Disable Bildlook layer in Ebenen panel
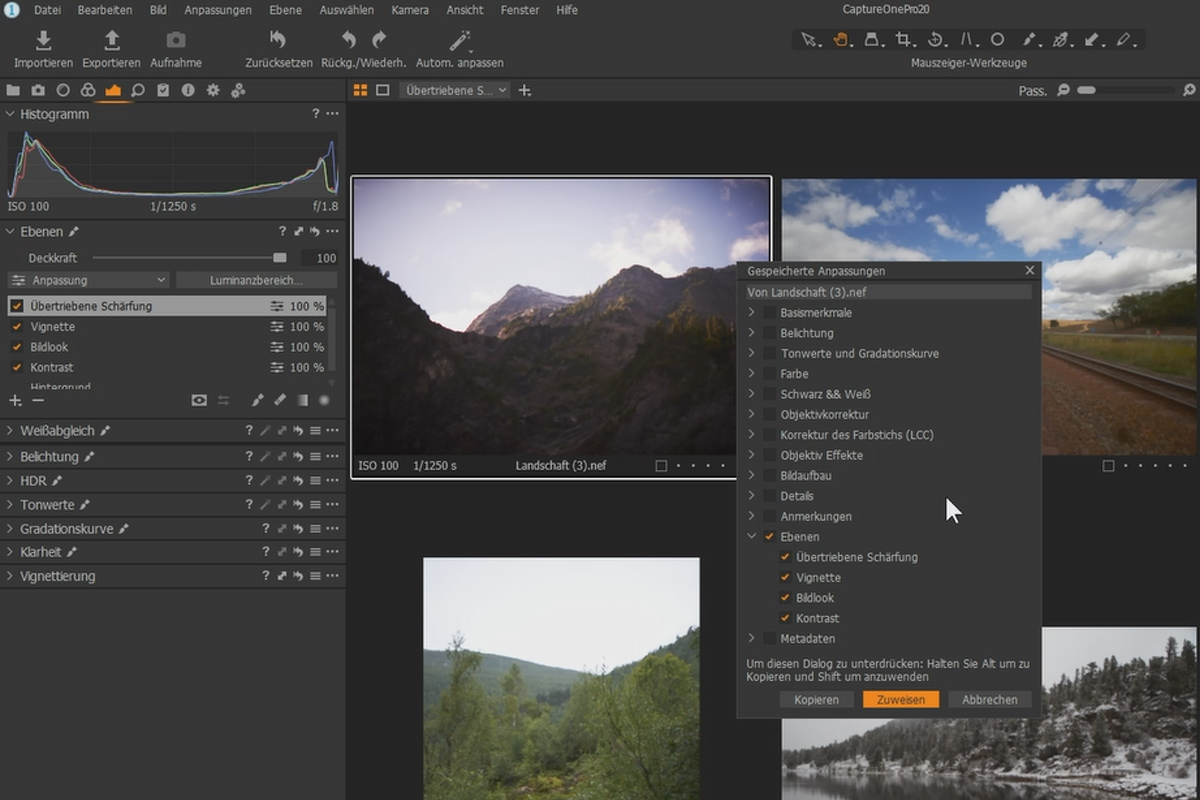This screenshot has width=1200, height=800. point(16,347)
